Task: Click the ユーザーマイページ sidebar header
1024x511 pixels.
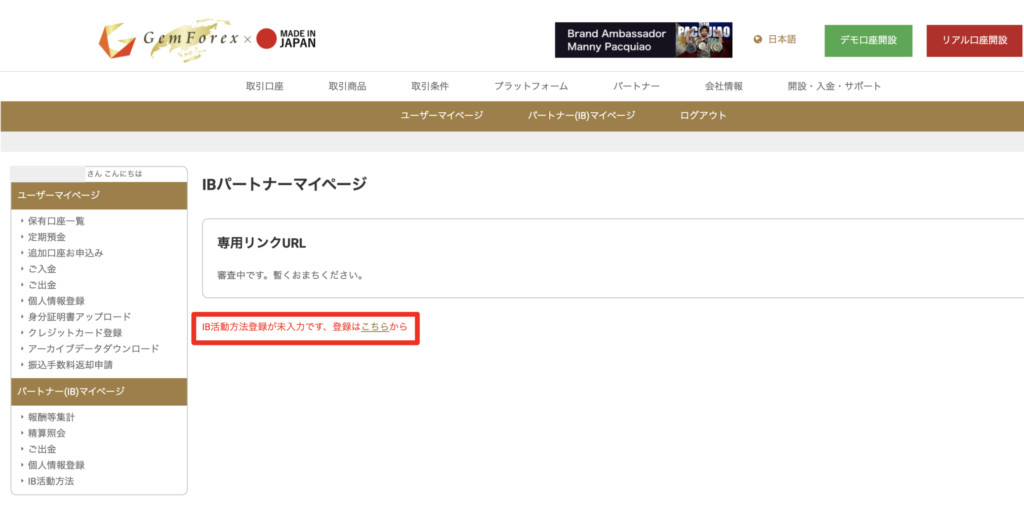Action: [x=99, y=195]
